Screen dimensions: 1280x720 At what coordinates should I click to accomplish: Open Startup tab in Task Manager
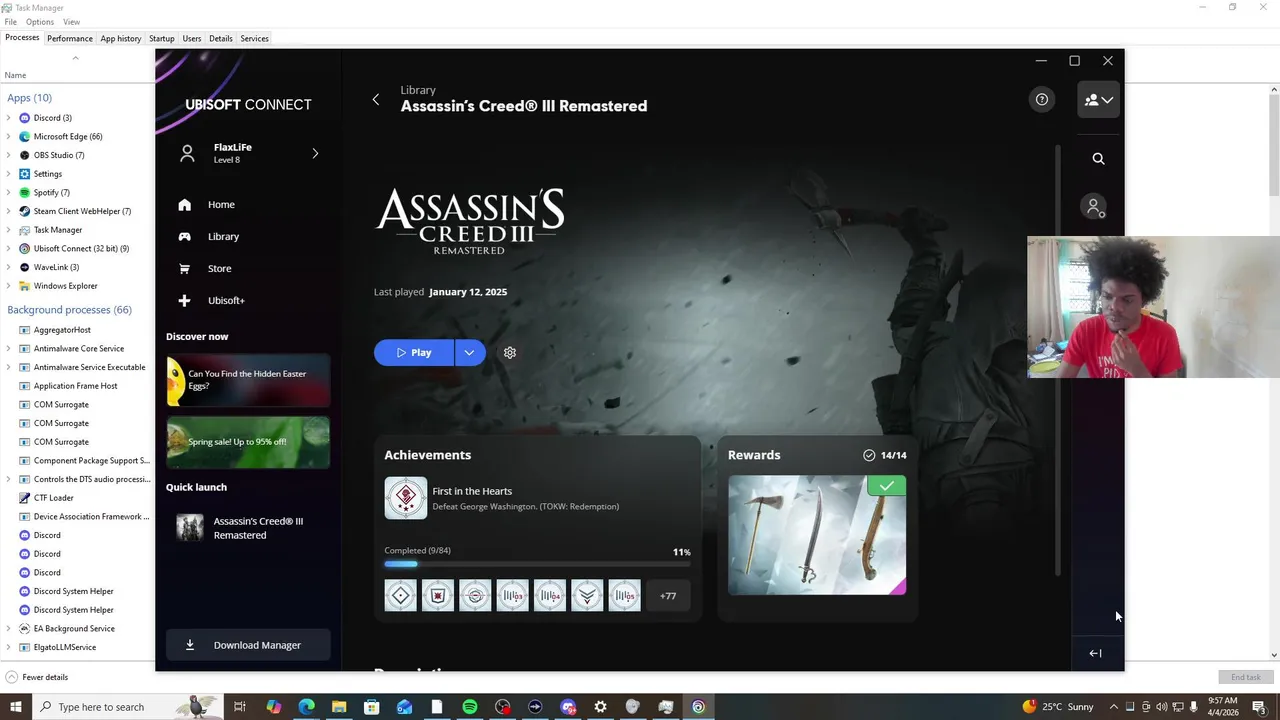point(162,38)
